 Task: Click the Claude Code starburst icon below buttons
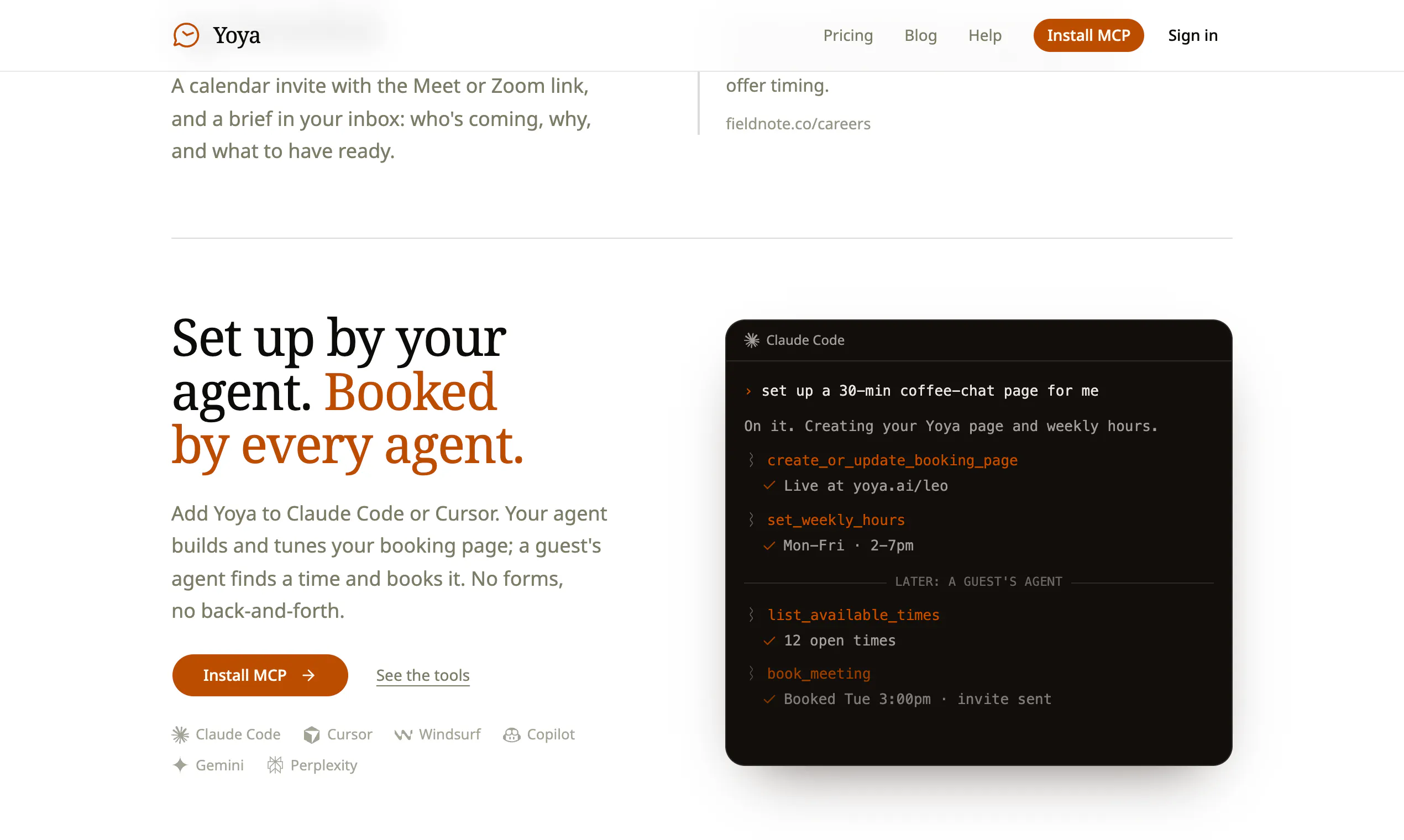click(x=180, y=734)
